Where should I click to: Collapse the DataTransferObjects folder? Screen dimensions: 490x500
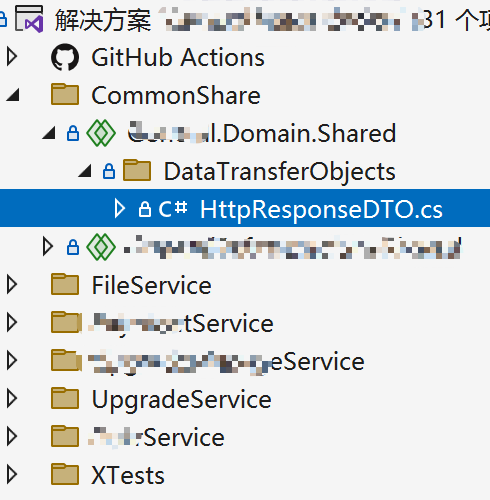(x=85, y=171)
